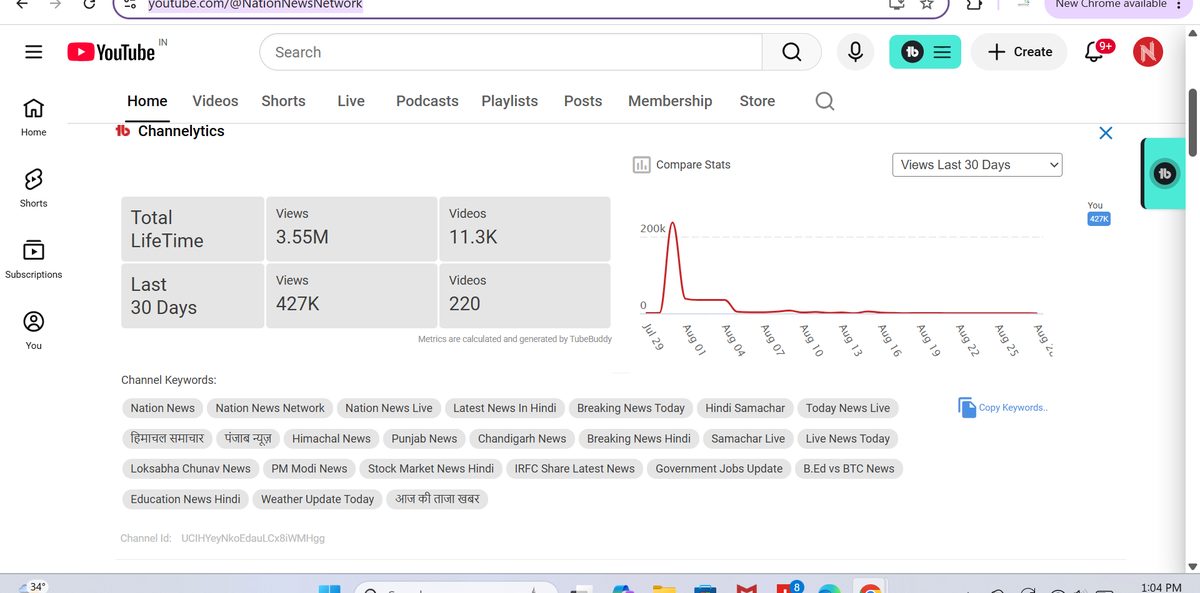The width and height of the screenshot is (1200, 593).
Task: Select the Punjab News keyword chip
Action: point(424,438)
